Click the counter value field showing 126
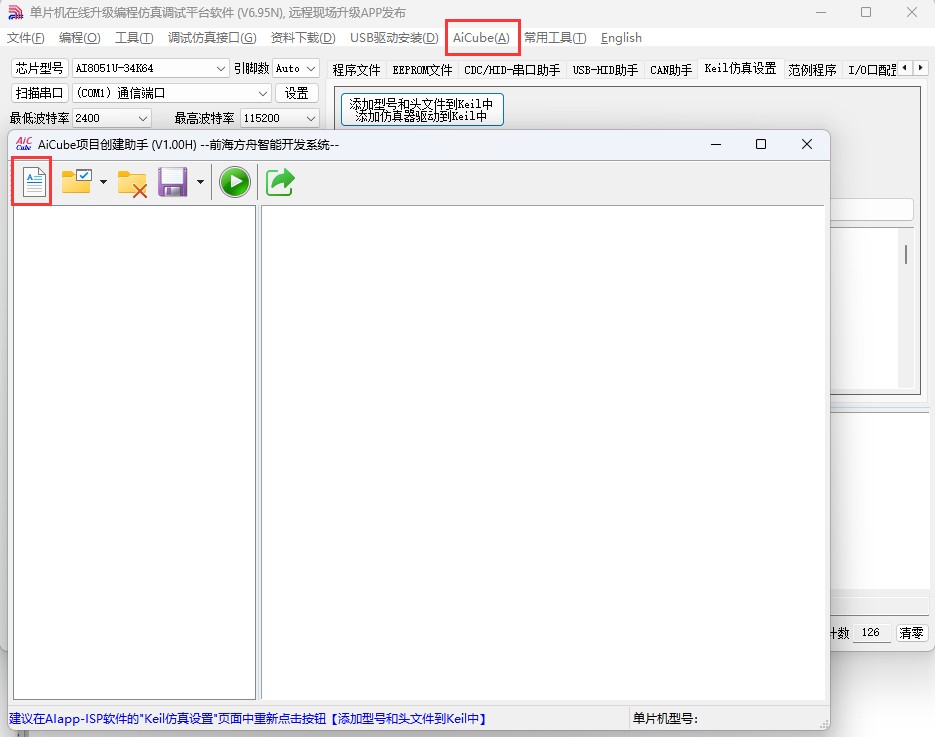The height and width of the screenshot is (737, 935). pyautogui.click(x=871, y=633)
